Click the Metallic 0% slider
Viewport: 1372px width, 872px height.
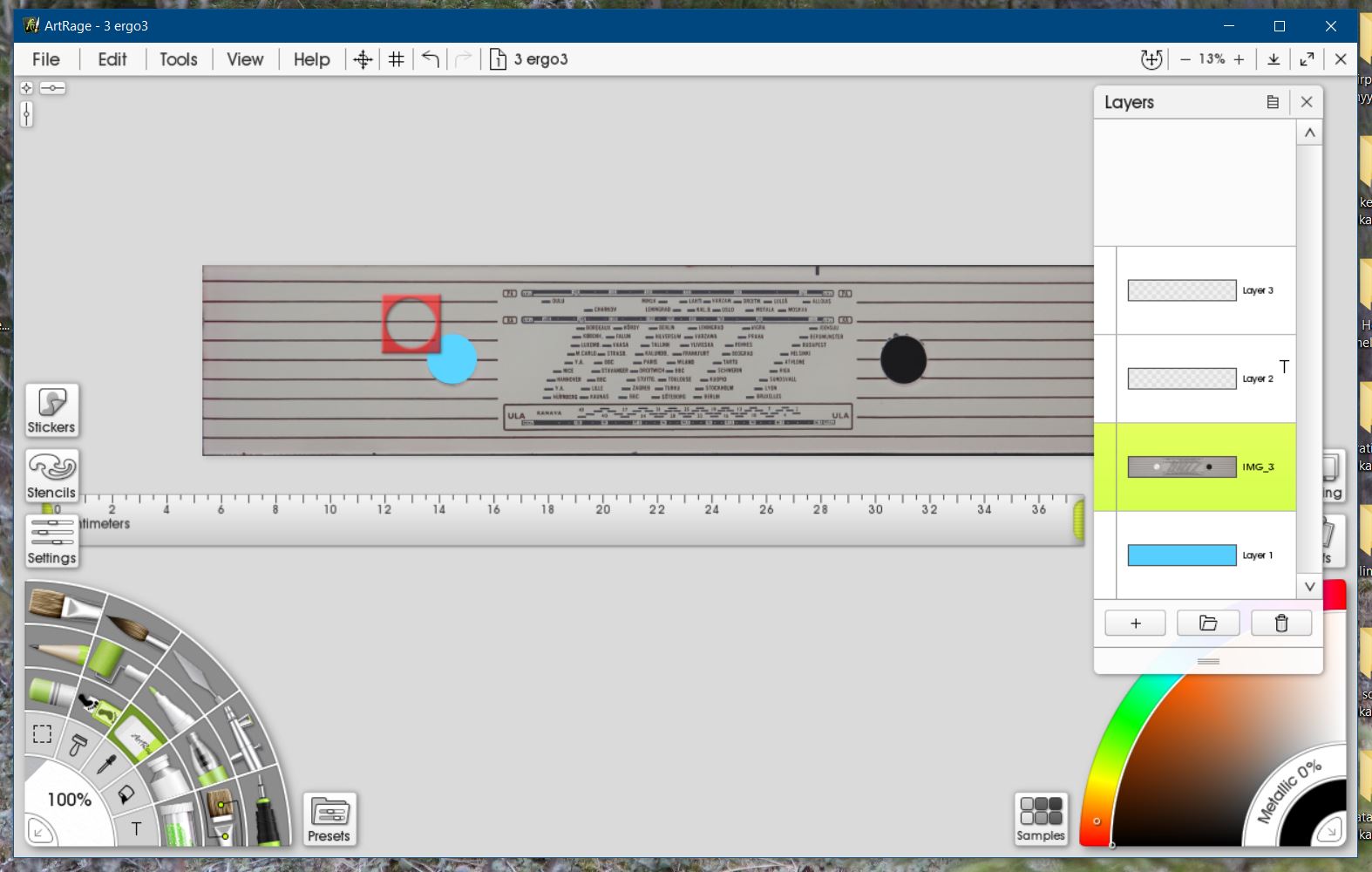click(1288, 792)
